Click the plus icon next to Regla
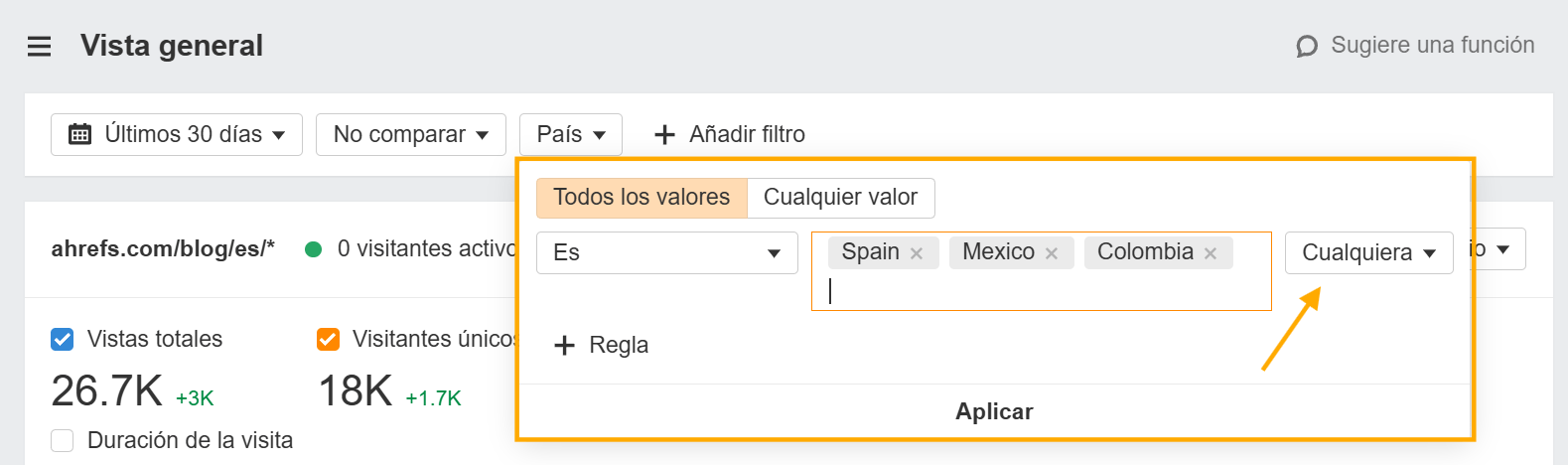Viewport: 1568px width, 465px height. [x=564, y=345]
